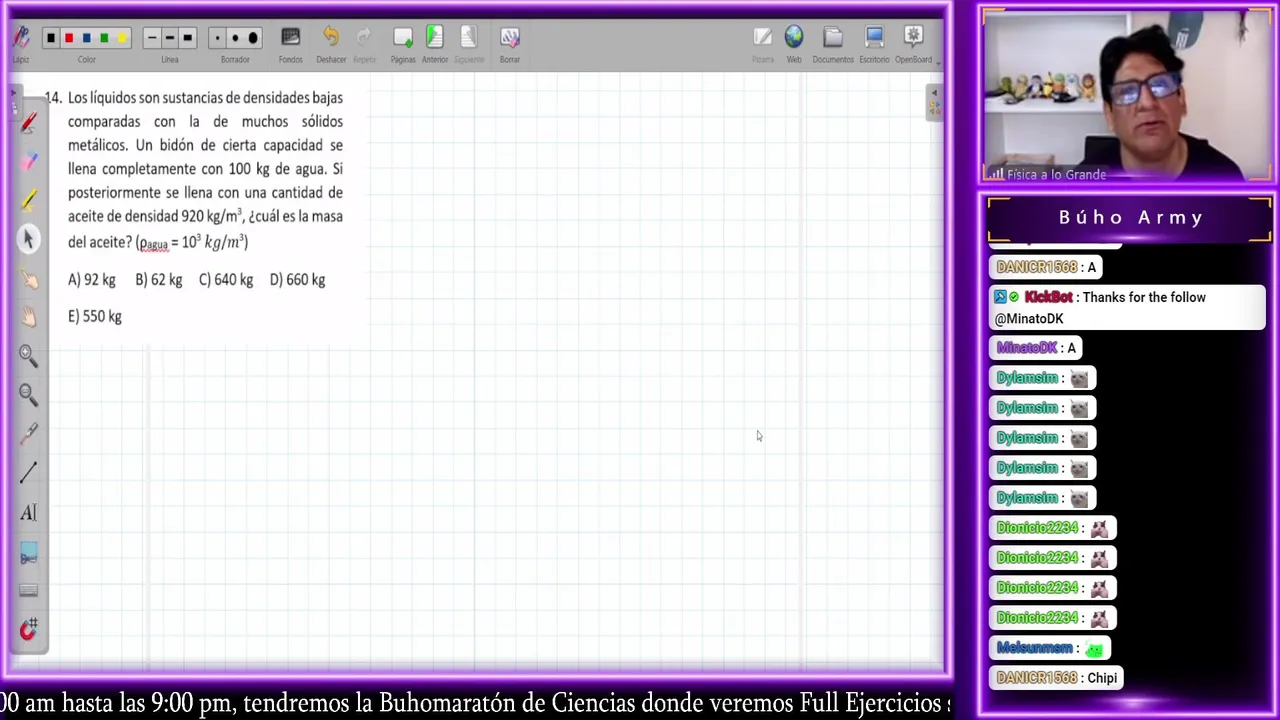Click answer option E) 550 kg
The height and width of the screenshot is (720, 1280).
(x=95, y=316)
